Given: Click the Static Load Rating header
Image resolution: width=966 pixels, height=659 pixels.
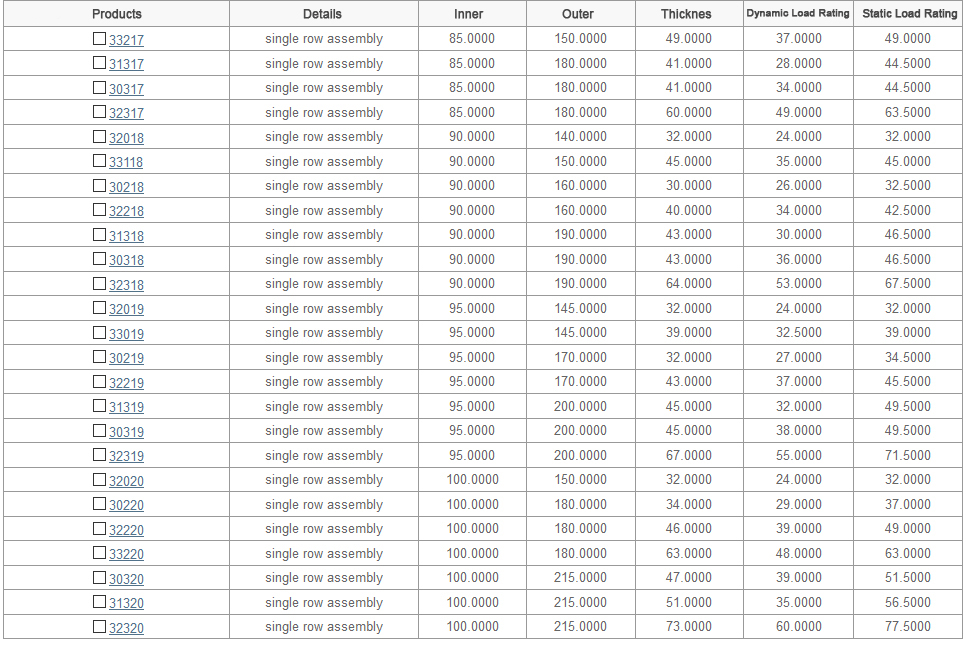Looking at the screenshot, I should click(909, 14).
